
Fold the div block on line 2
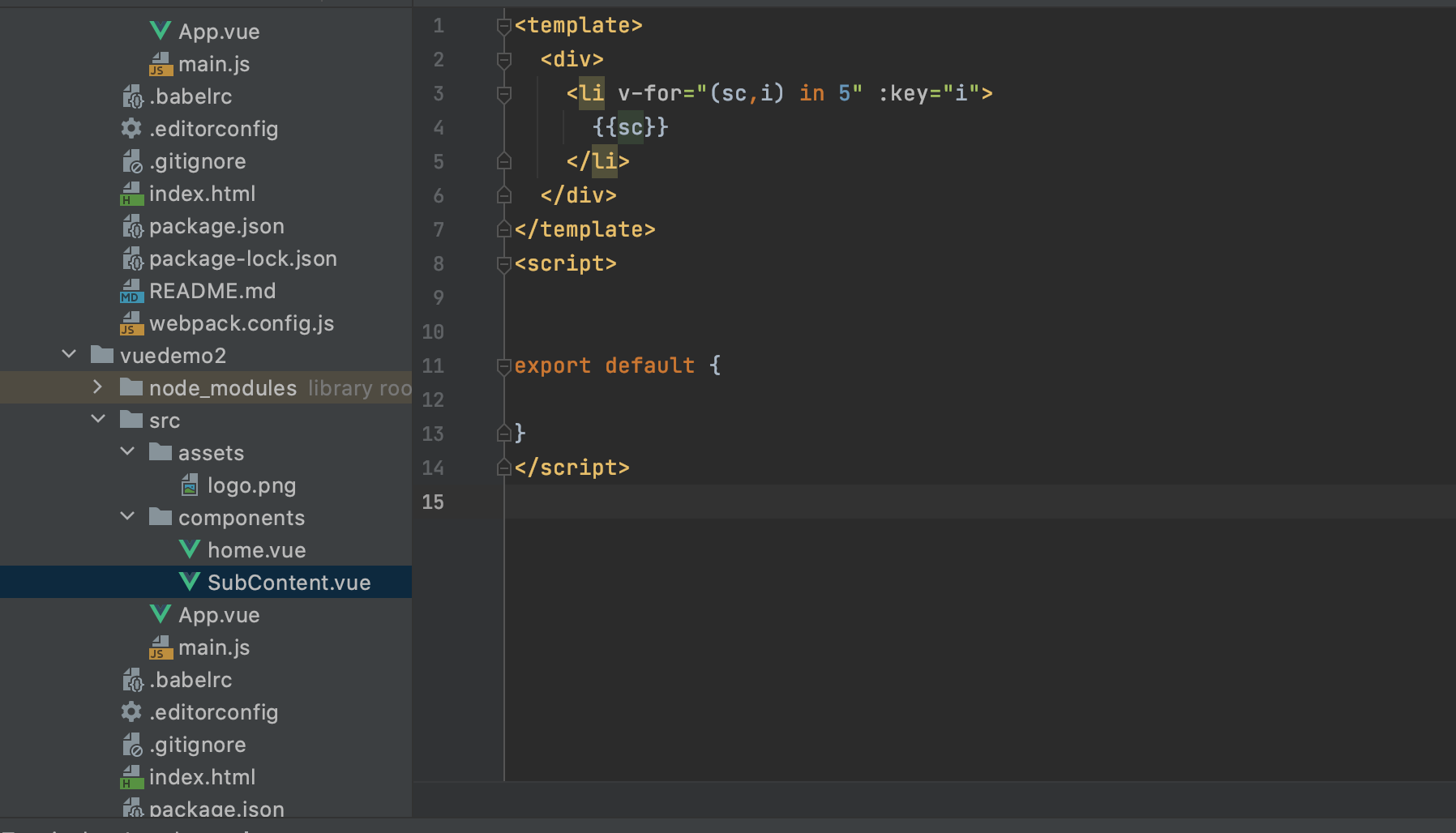(503, 61)
